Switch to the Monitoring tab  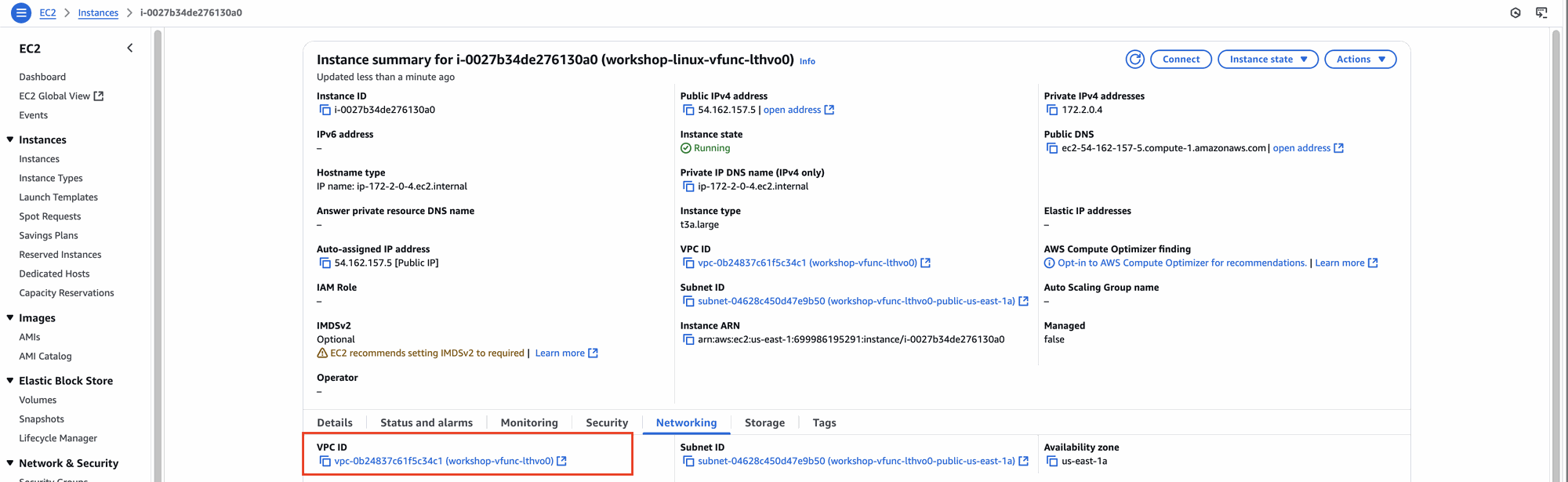point(529,422)
